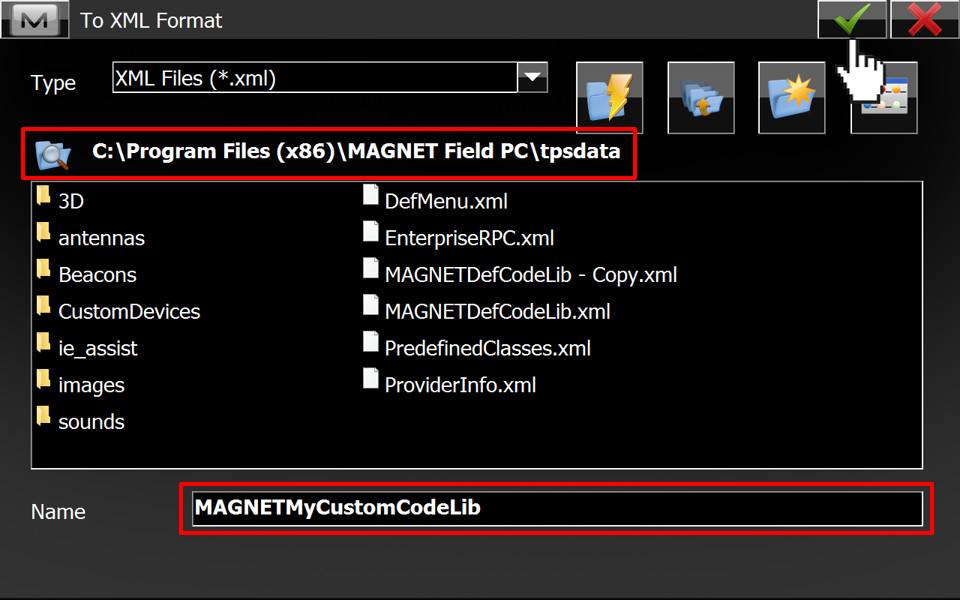Click the folder icon next to CustomDevices

(43, 306)
